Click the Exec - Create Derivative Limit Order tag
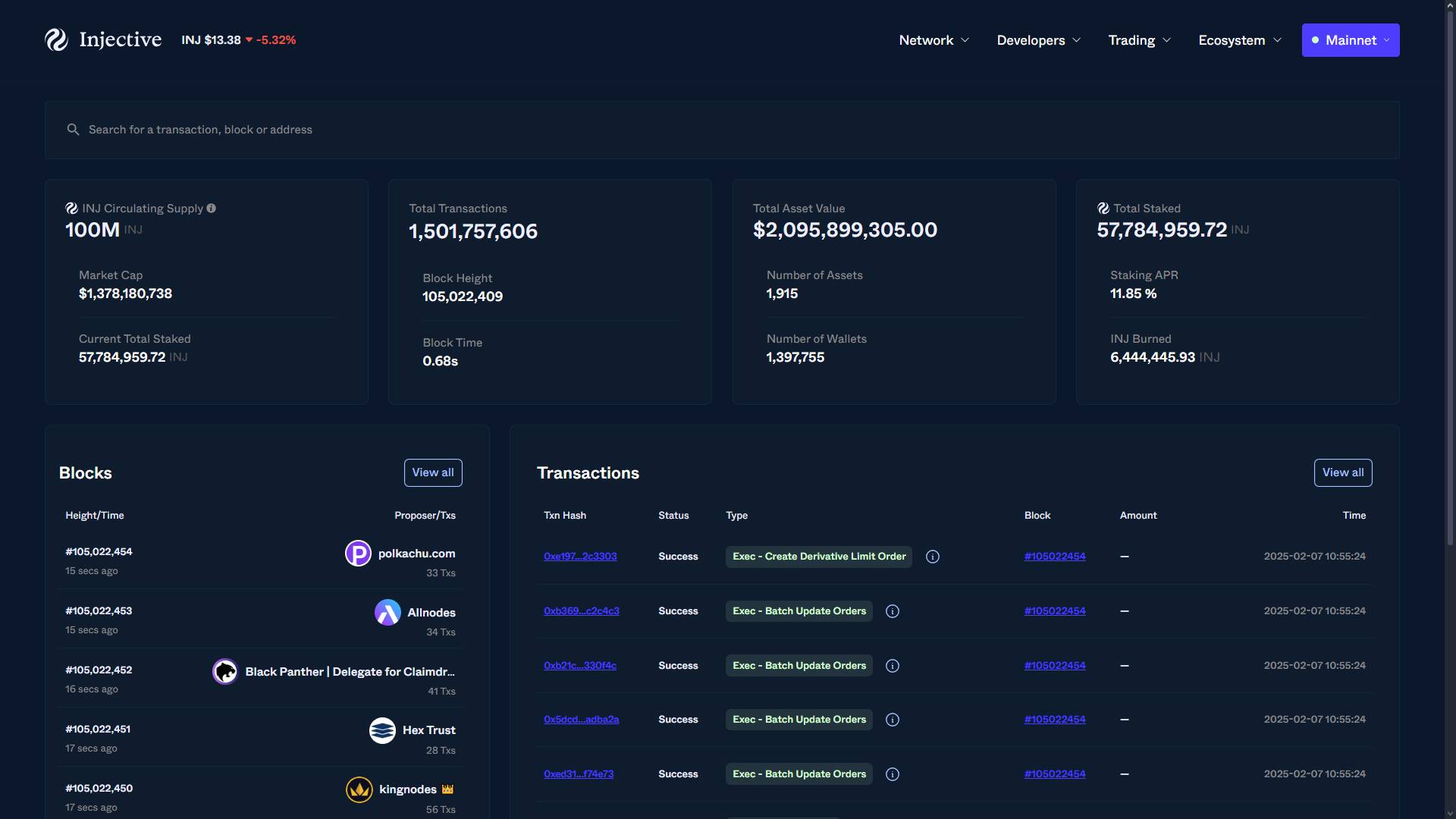The height and width of the screenshot is (819, 1456). coord(819,557)
